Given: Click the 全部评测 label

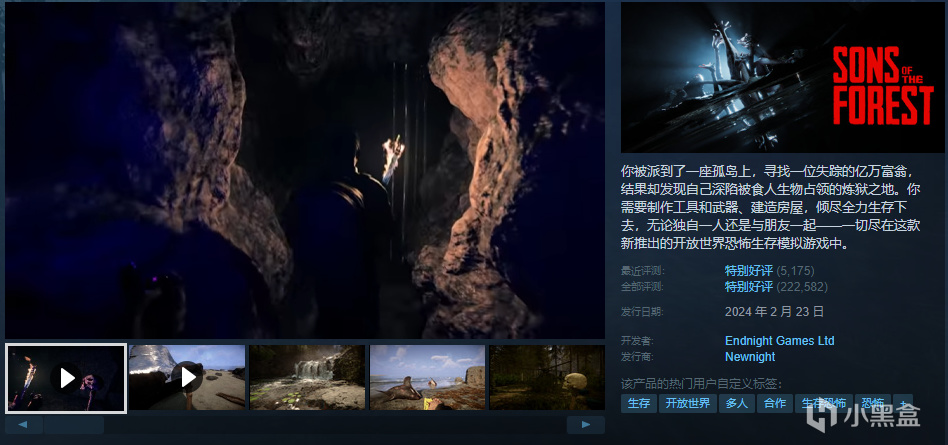Looking at the screenshot, I should (x=642, y=287).
